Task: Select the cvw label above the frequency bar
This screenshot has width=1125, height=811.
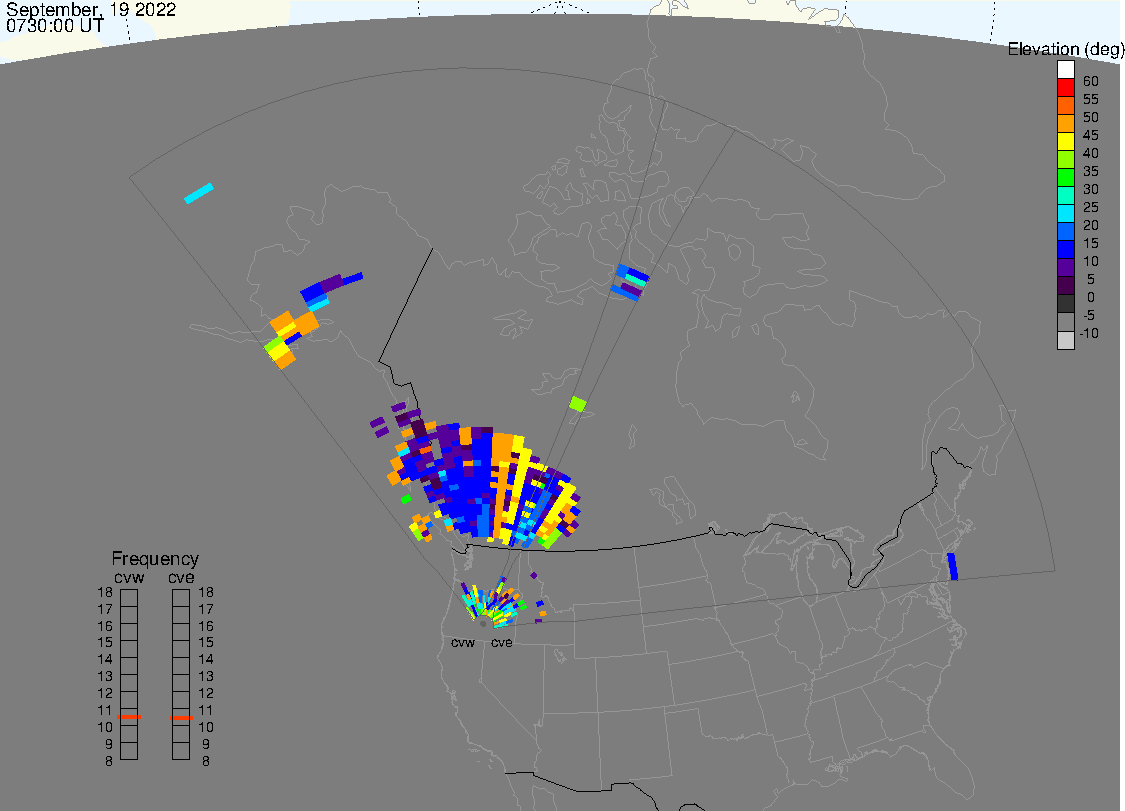Action: tap(129, 578)
